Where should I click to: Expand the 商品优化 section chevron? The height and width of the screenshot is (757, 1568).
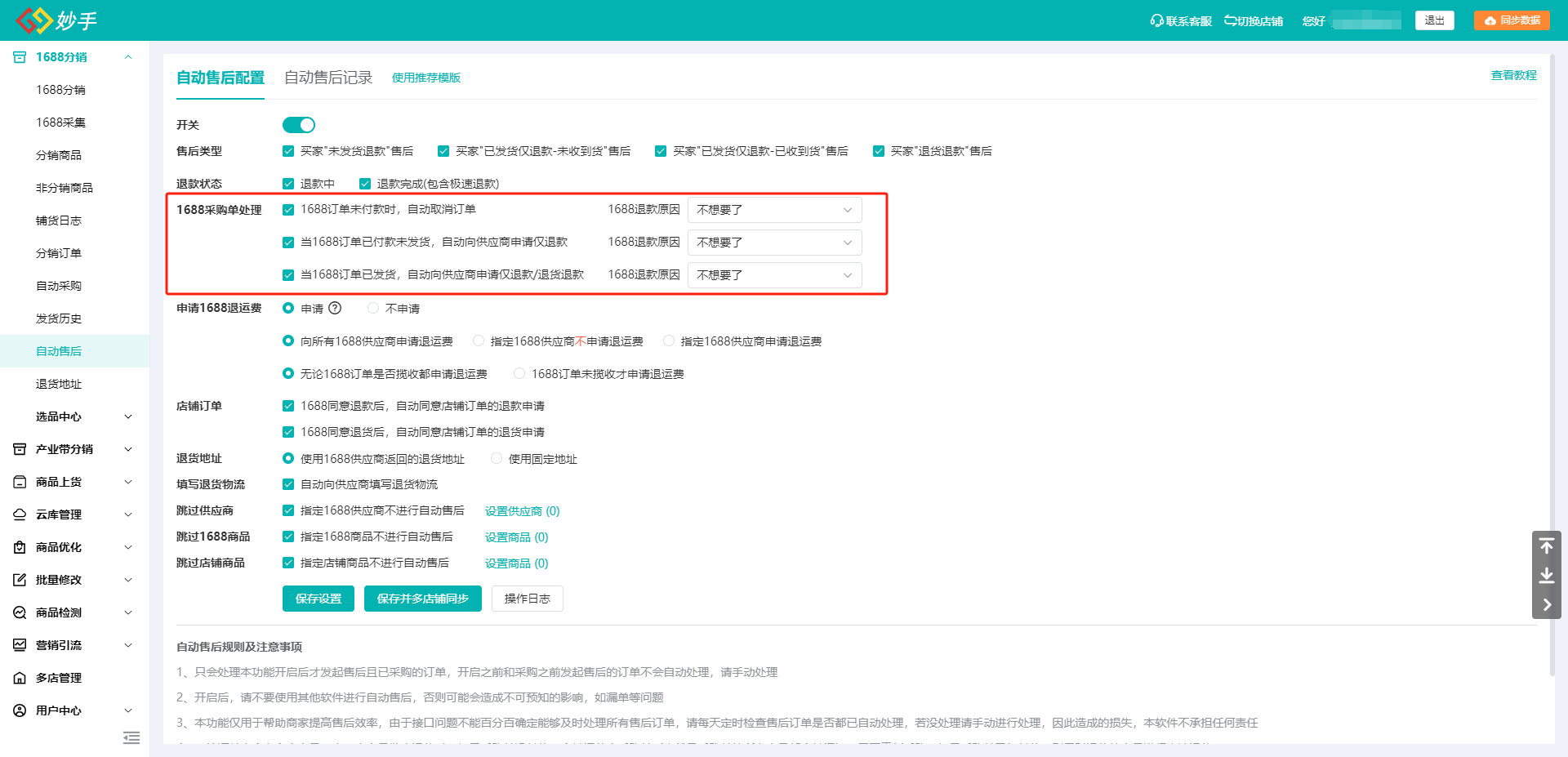(128, 547)
